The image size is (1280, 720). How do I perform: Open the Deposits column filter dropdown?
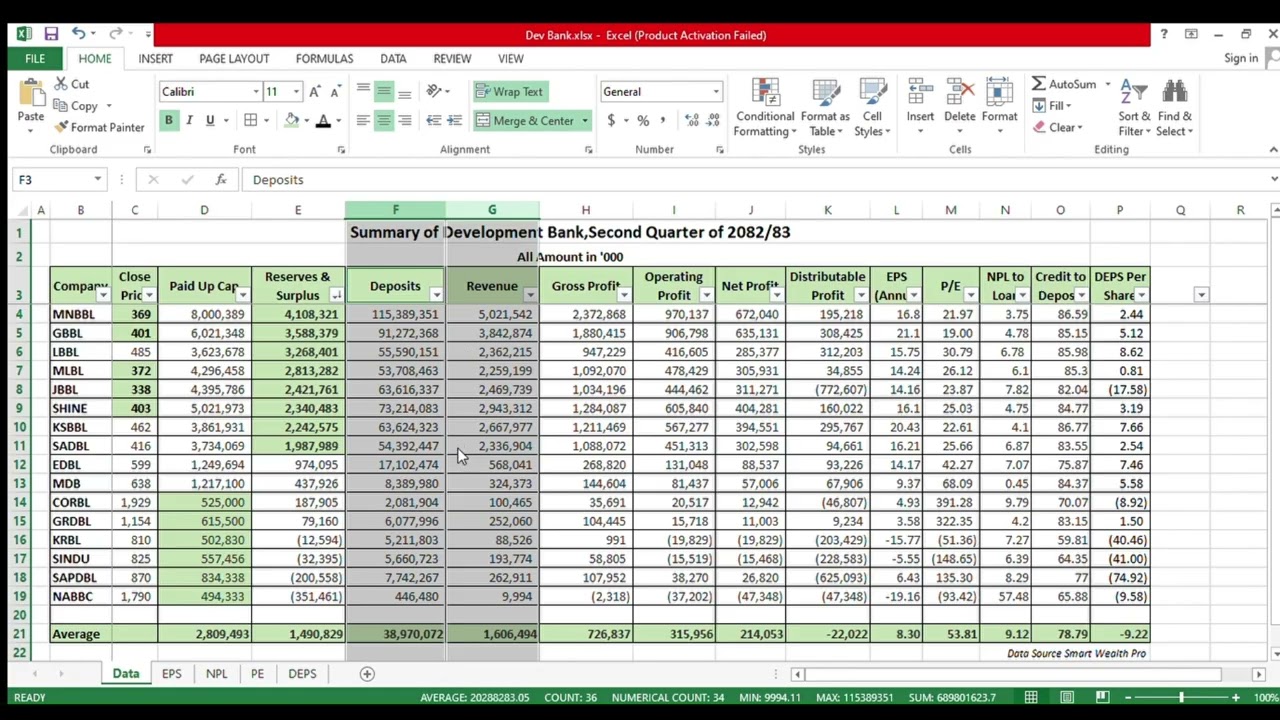436,295
